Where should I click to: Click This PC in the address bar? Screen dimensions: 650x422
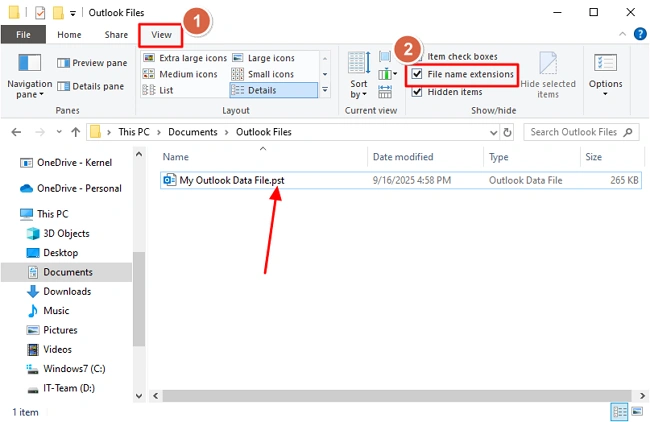point(133,132)
